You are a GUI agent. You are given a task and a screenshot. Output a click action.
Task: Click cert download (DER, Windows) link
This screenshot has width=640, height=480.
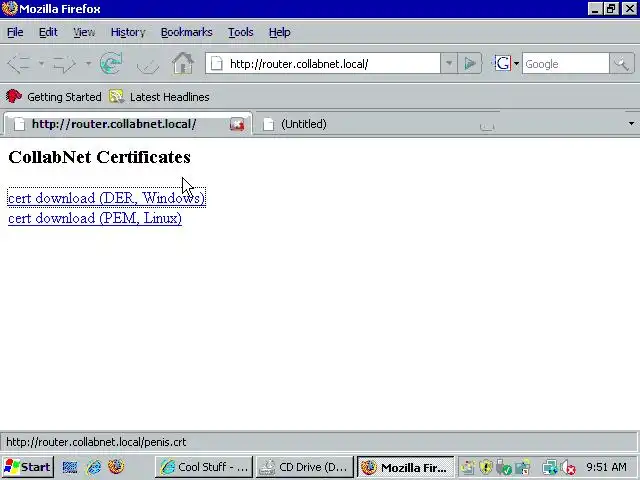pyautogui.click(x=107, y=198)
